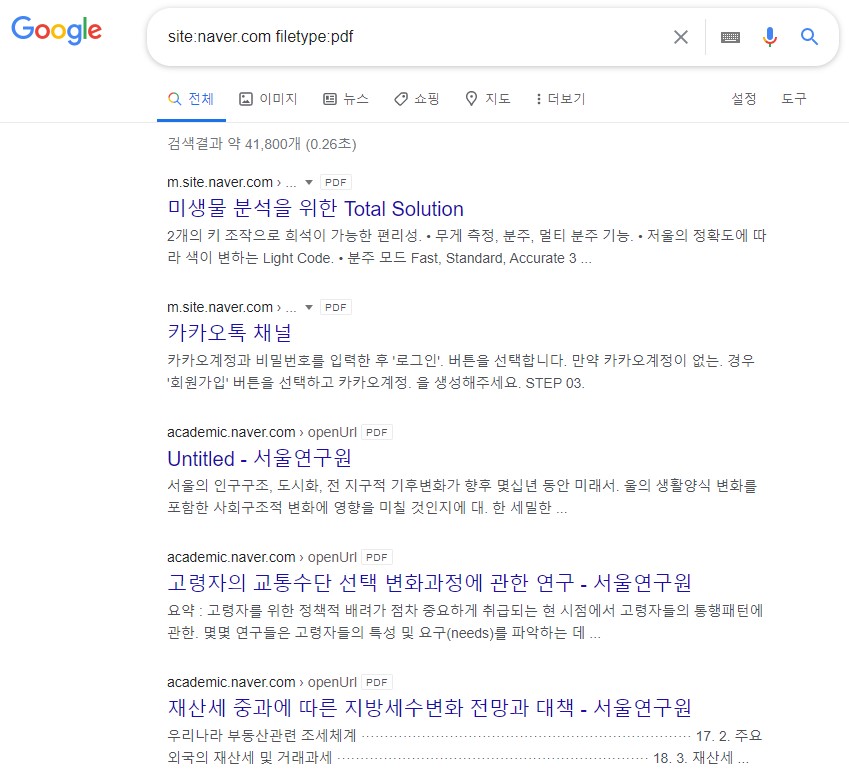
Task: Open the Untitled - 서울연구원 result
Action: coord(259,459)
